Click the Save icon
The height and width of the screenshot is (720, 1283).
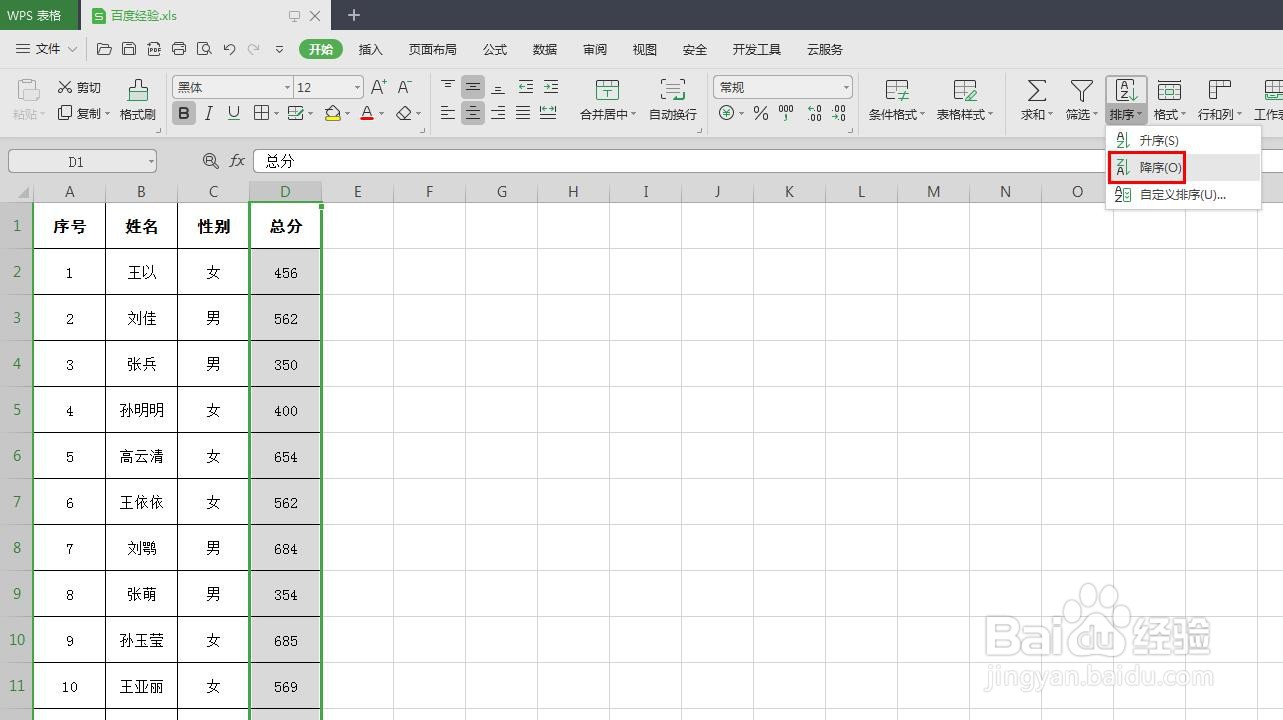(129, 49)
